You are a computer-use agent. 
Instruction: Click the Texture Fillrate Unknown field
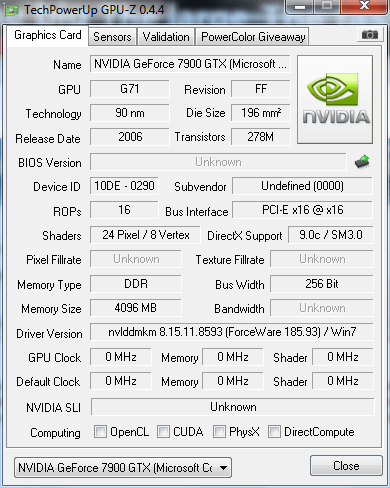pos(322,259)
